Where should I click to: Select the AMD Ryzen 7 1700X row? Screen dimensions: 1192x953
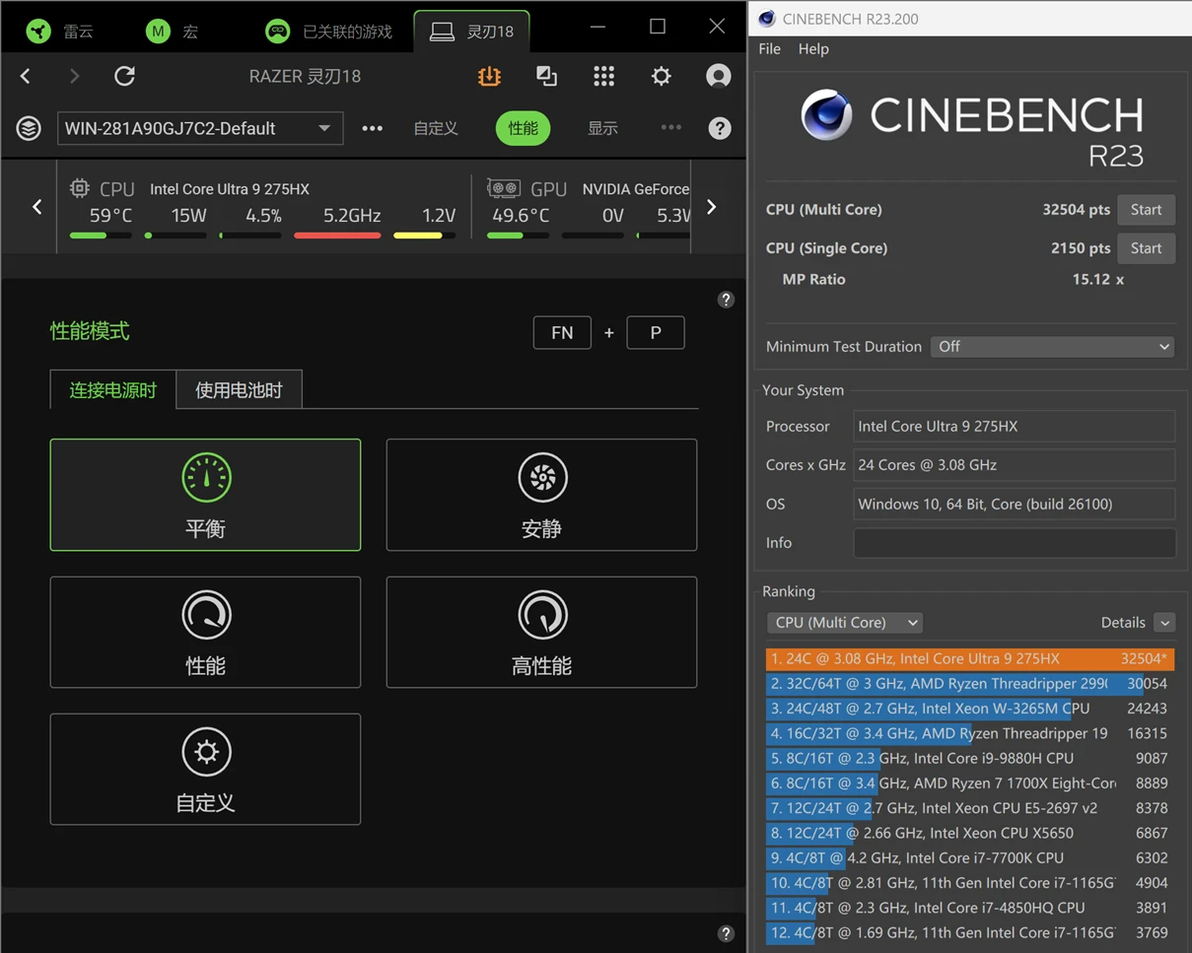(970, 783)
